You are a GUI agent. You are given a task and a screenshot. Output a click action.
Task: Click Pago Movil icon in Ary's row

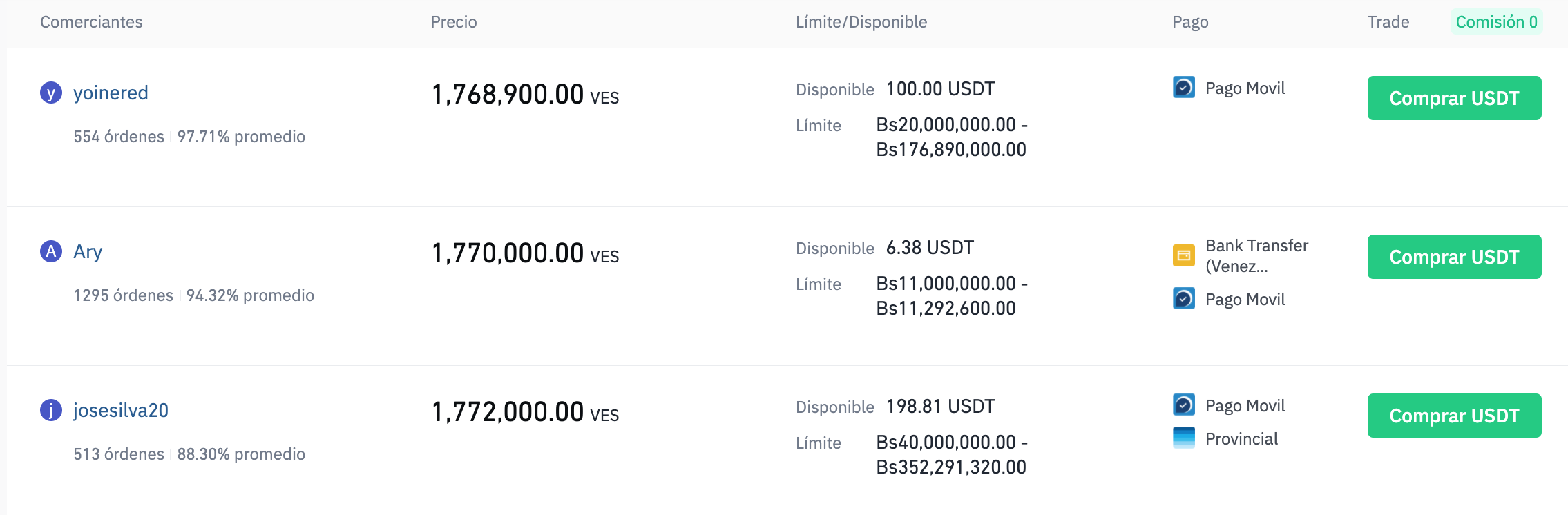(x=1184, y=299)
